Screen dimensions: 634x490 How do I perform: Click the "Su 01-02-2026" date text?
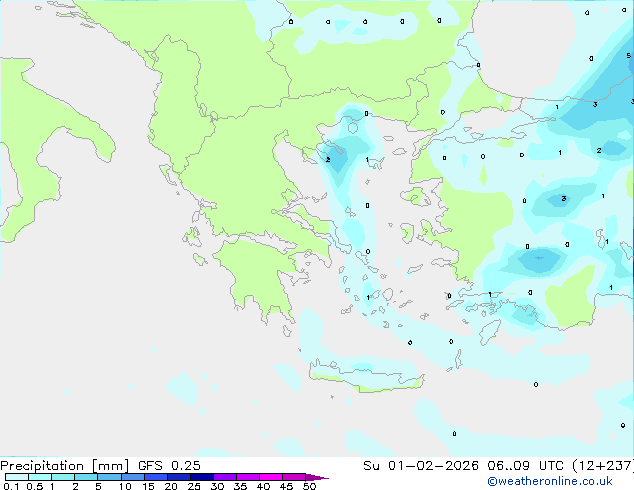click(421, 466)
